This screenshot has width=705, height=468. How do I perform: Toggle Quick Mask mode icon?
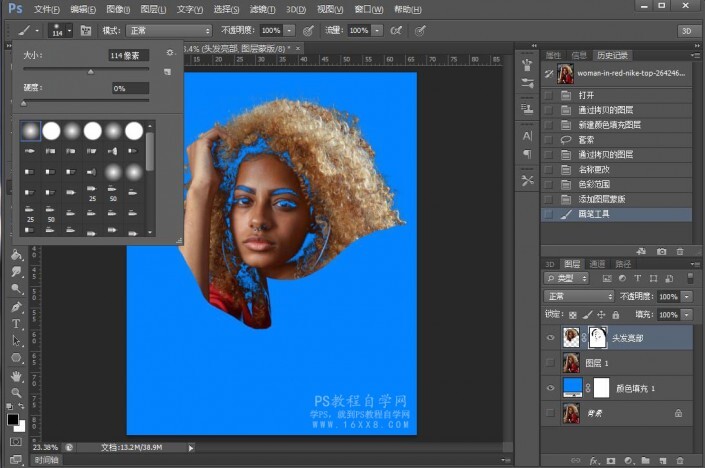coord(16,440)
